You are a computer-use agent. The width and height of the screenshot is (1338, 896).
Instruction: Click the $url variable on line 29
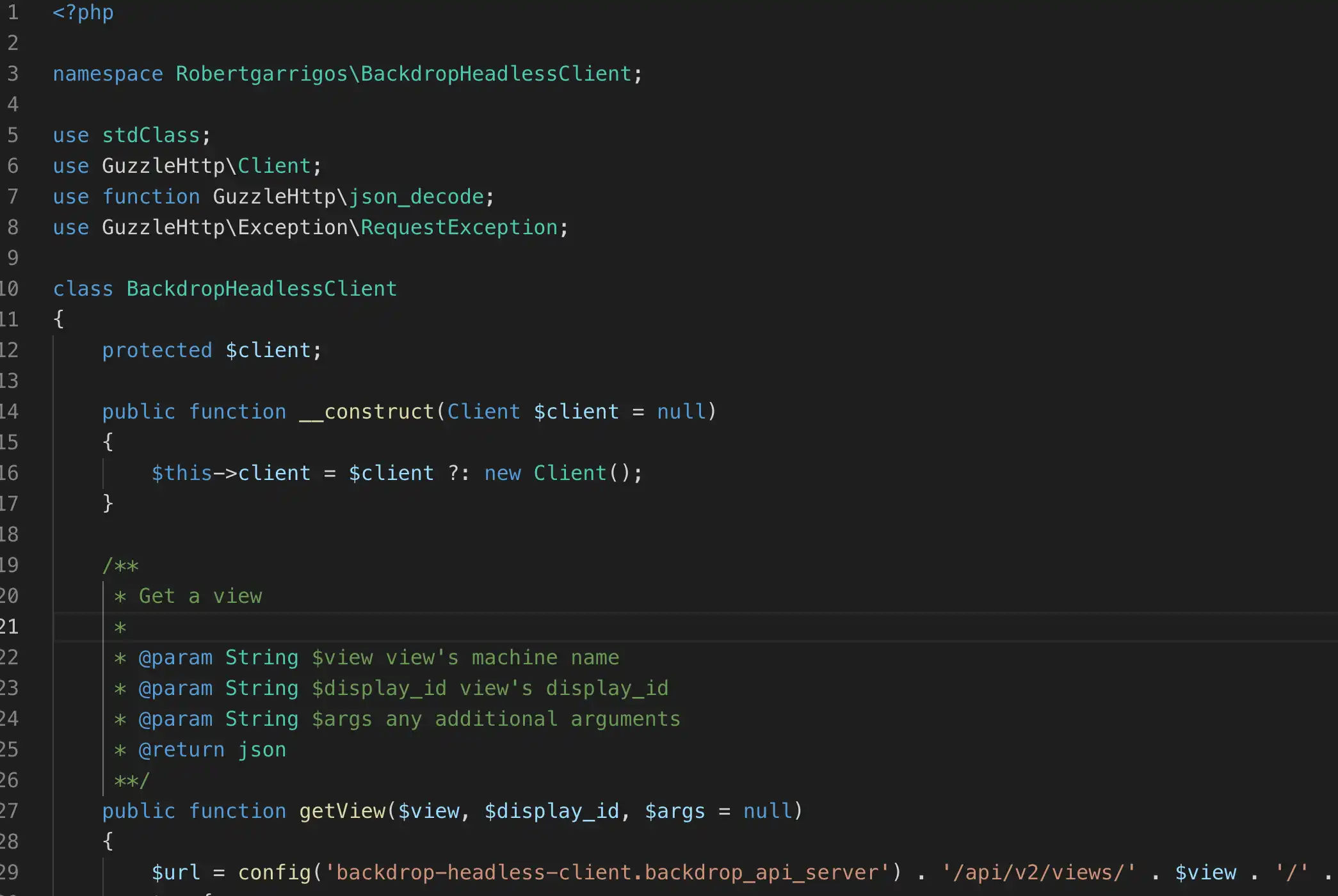point(175,872)
